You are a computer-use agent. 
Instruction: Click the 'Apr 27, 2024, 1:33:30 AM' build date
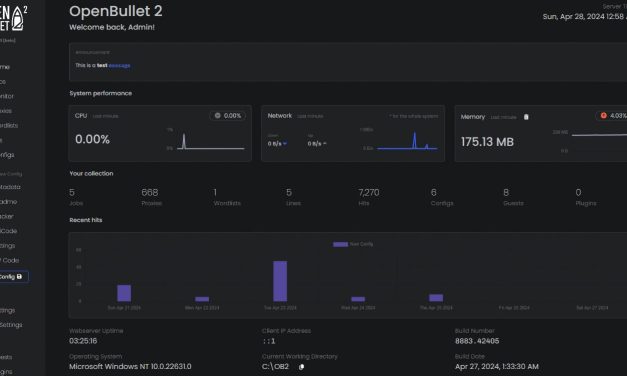pyautogui.click(x=497, y=366)
